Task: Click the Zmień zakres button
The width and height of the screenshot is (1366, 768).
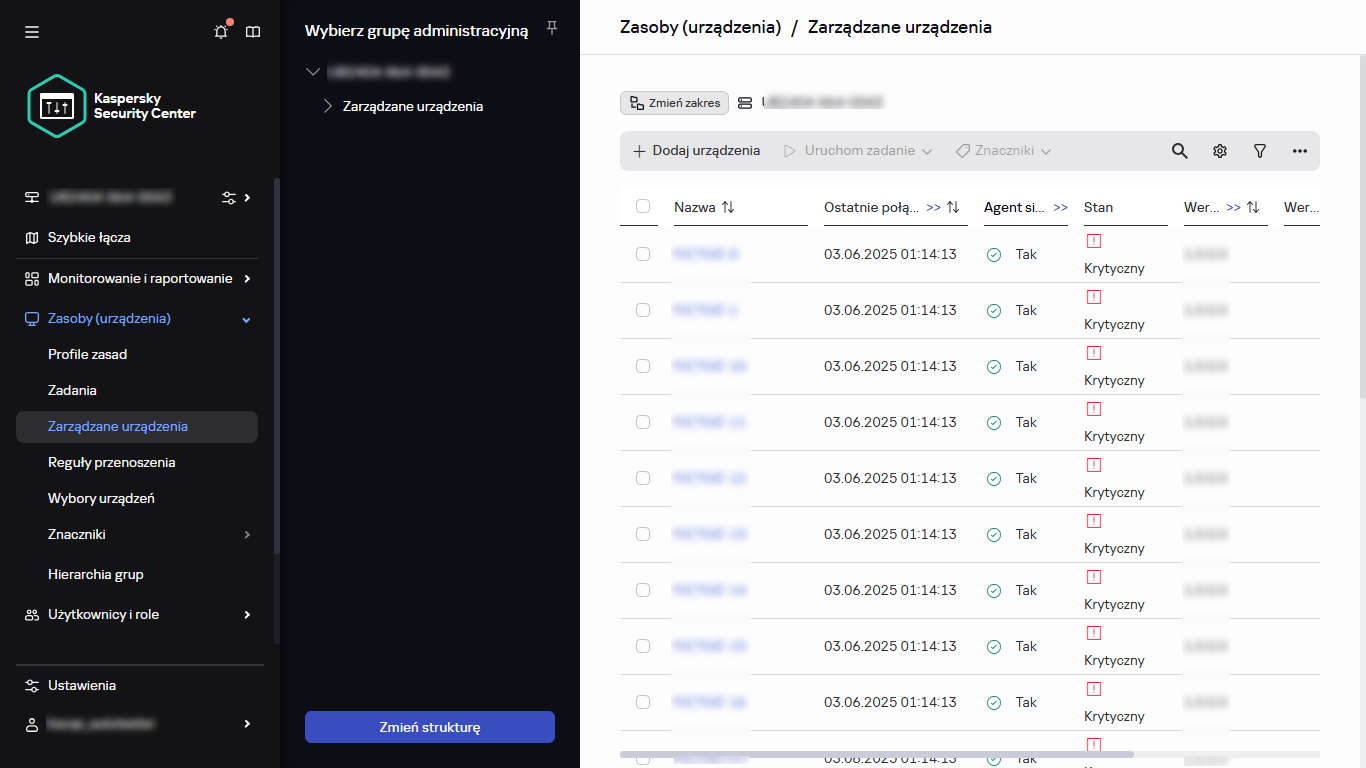Action: [674, 102]
